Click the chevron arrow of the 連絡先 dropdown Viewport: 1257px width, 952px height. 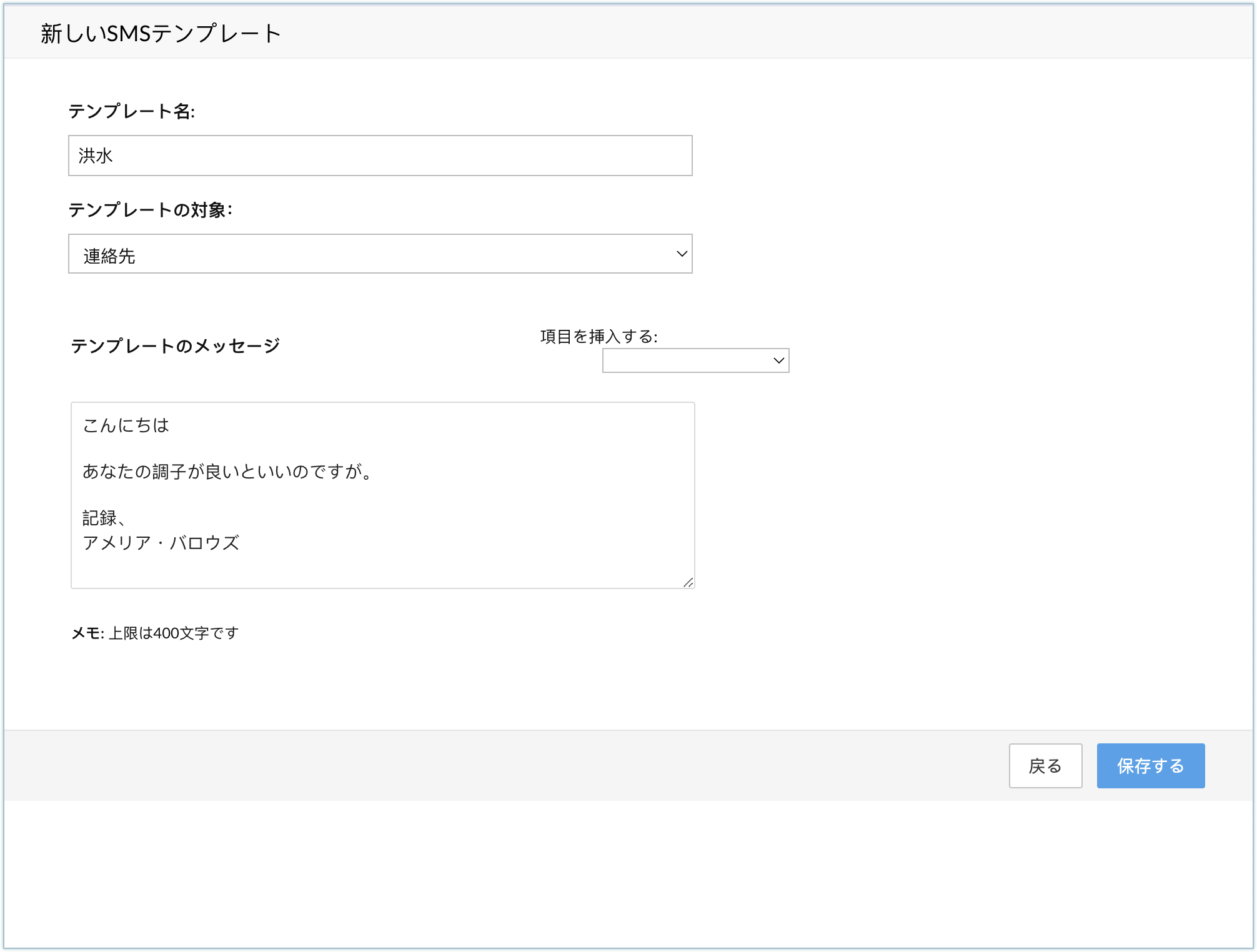682,254
